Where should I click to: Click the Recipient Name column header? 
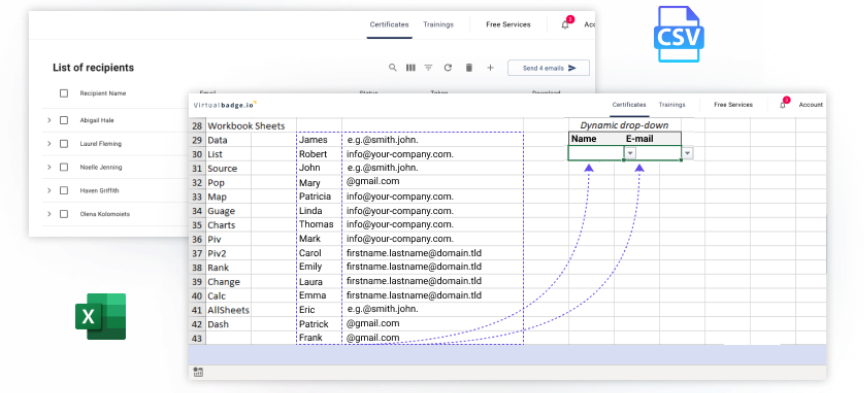103,93
